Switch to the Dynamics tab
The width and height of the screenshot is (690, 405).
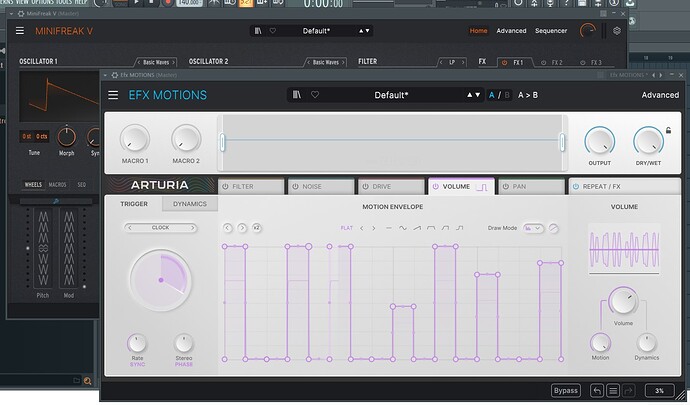[x=190, y=204]
